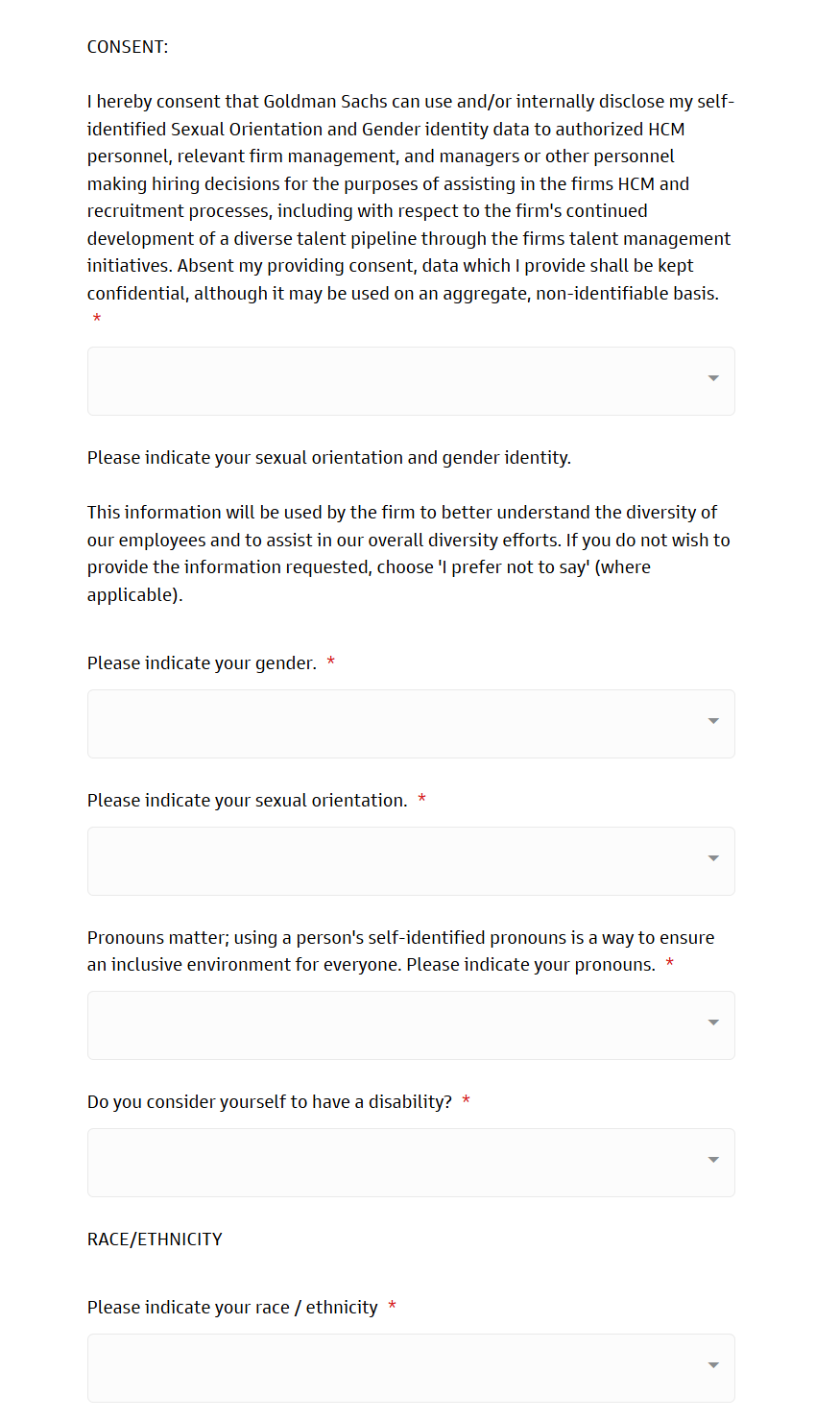This screenshot has width=840, height=1420.
Task: Click the 'Please indicate your sexual orientation.' label
Action: 248,801
